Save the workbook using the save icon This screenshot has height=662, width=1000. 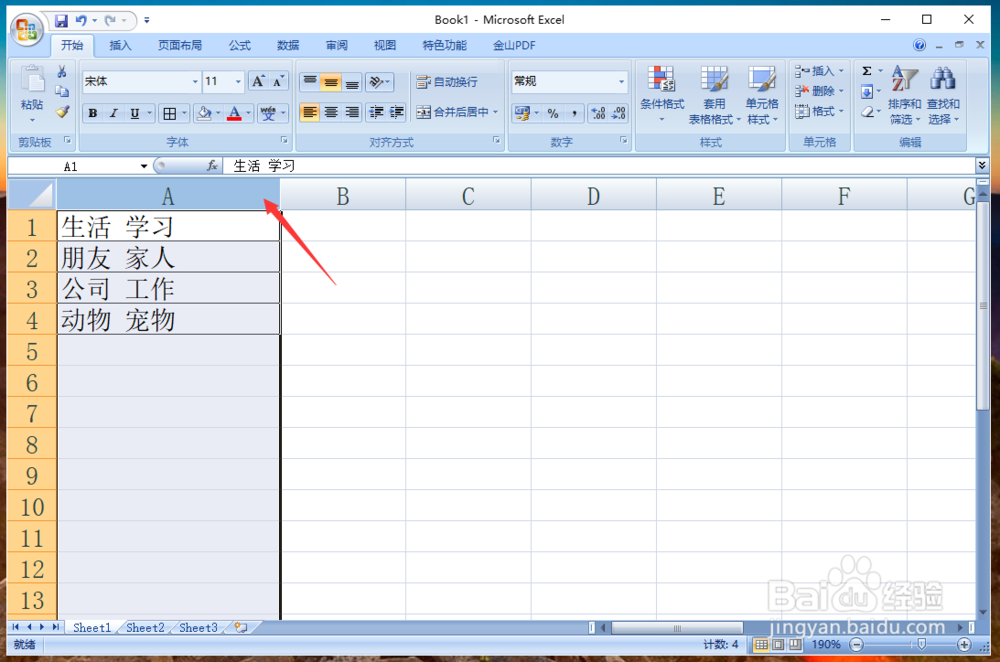[61, 21]
